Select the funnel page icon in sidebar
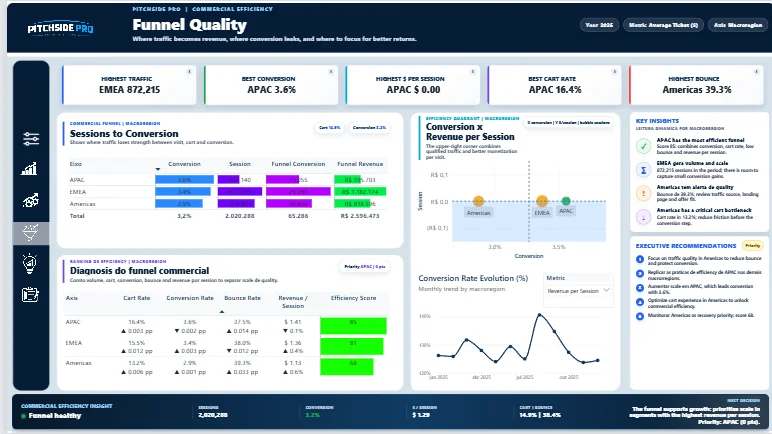Screen dimensions: 772x434 [31, 233]
